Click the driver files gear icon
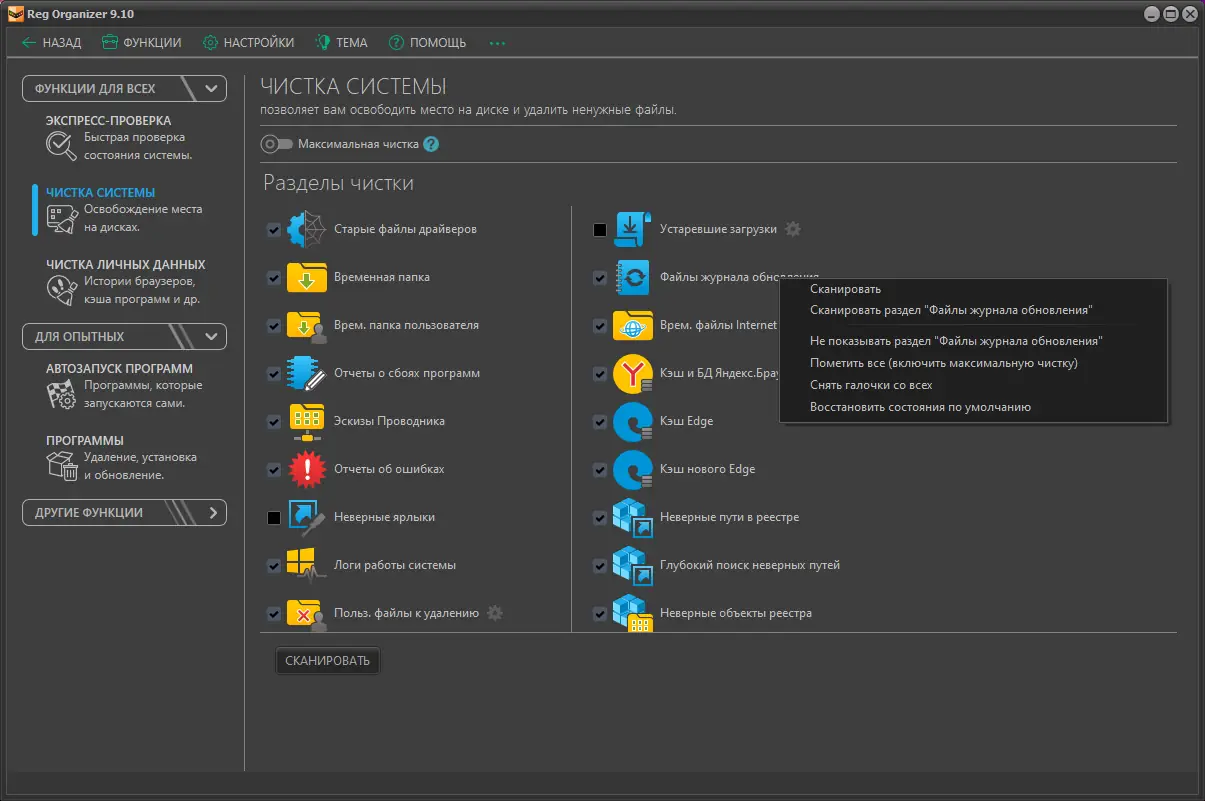The image size is (1205, 801). point(307,230)
